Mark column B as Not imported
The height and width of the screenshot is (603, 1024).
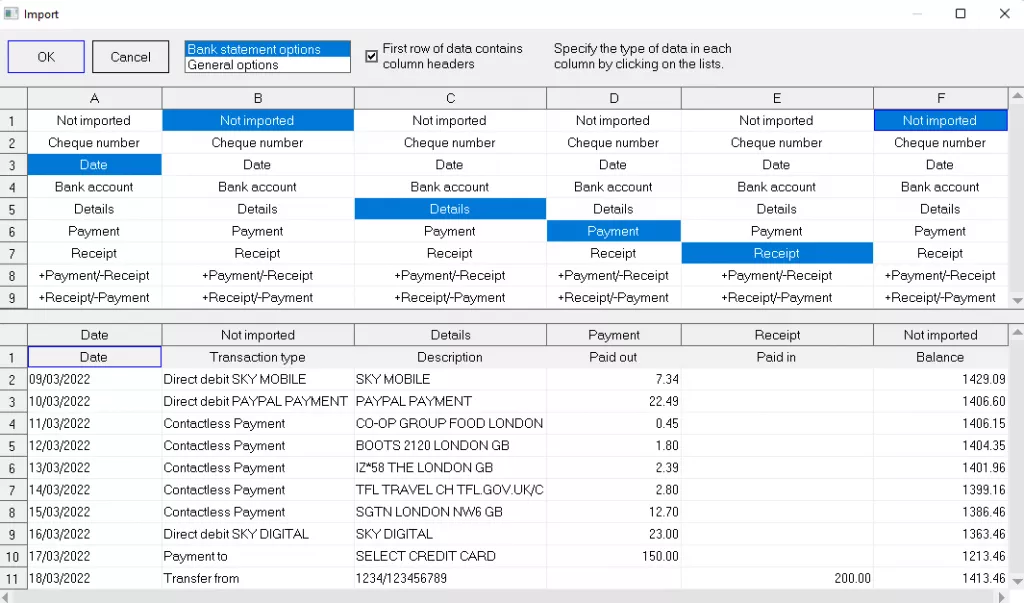pos(257,120)
